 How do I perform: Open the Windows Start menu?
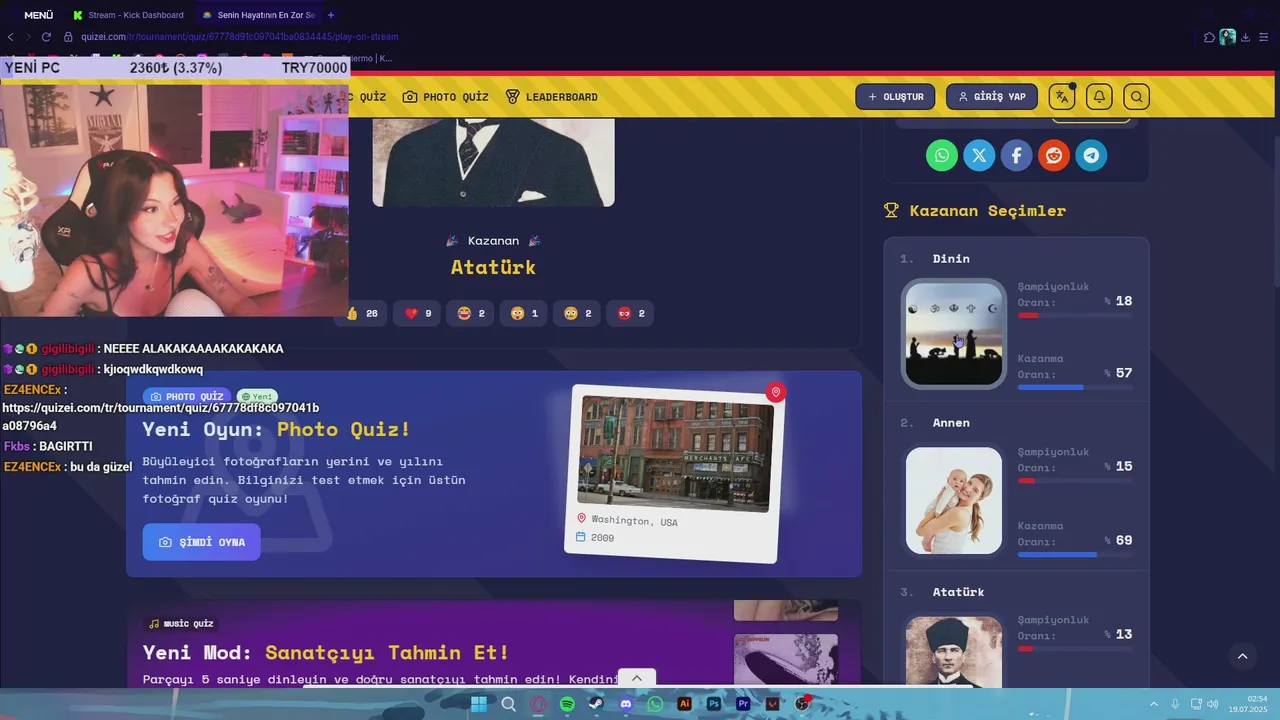(479, 704)
